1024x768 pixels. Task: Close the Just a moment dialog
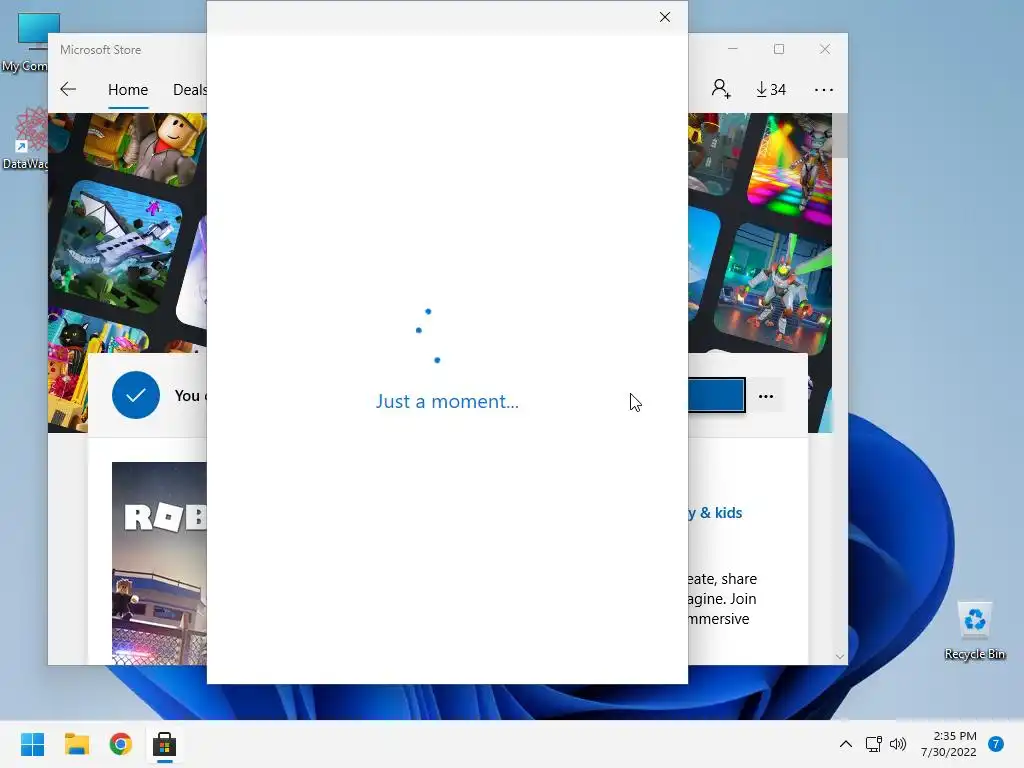click(665, 18)
